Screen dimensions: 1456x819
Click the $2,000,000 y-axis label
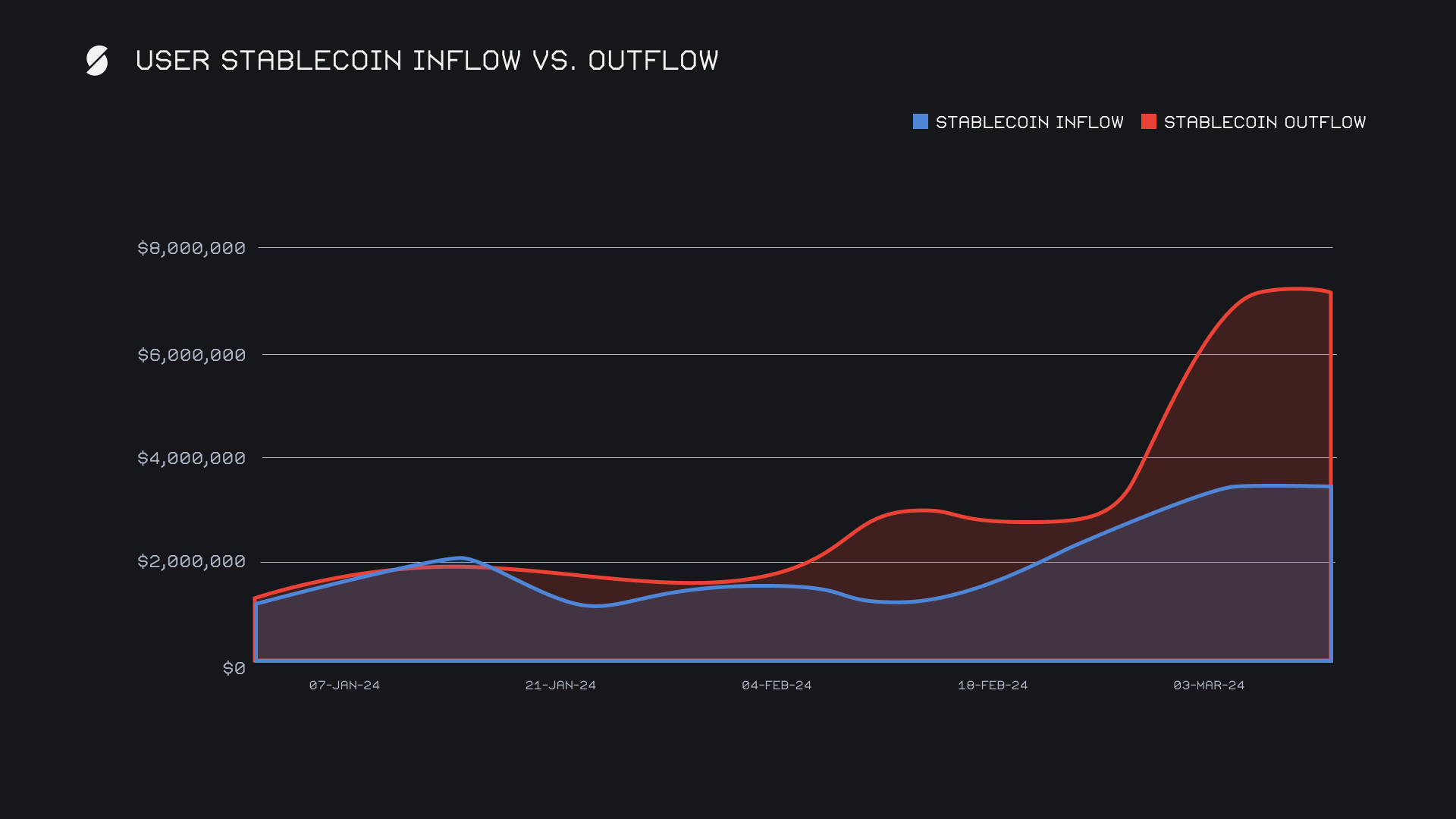coord(191,561)
